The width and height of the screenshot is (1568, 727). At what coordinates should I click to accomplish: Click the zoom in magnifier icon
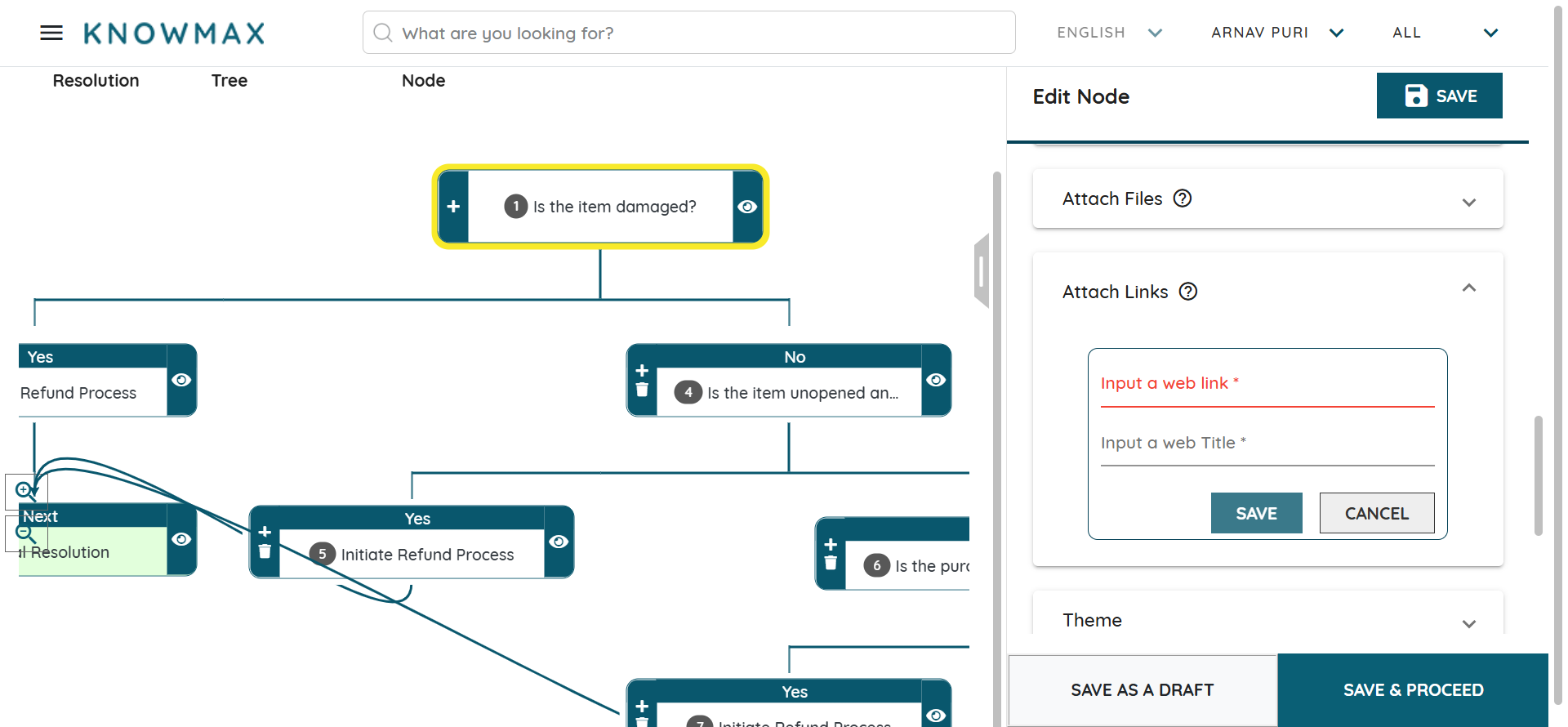click(25, 490)
